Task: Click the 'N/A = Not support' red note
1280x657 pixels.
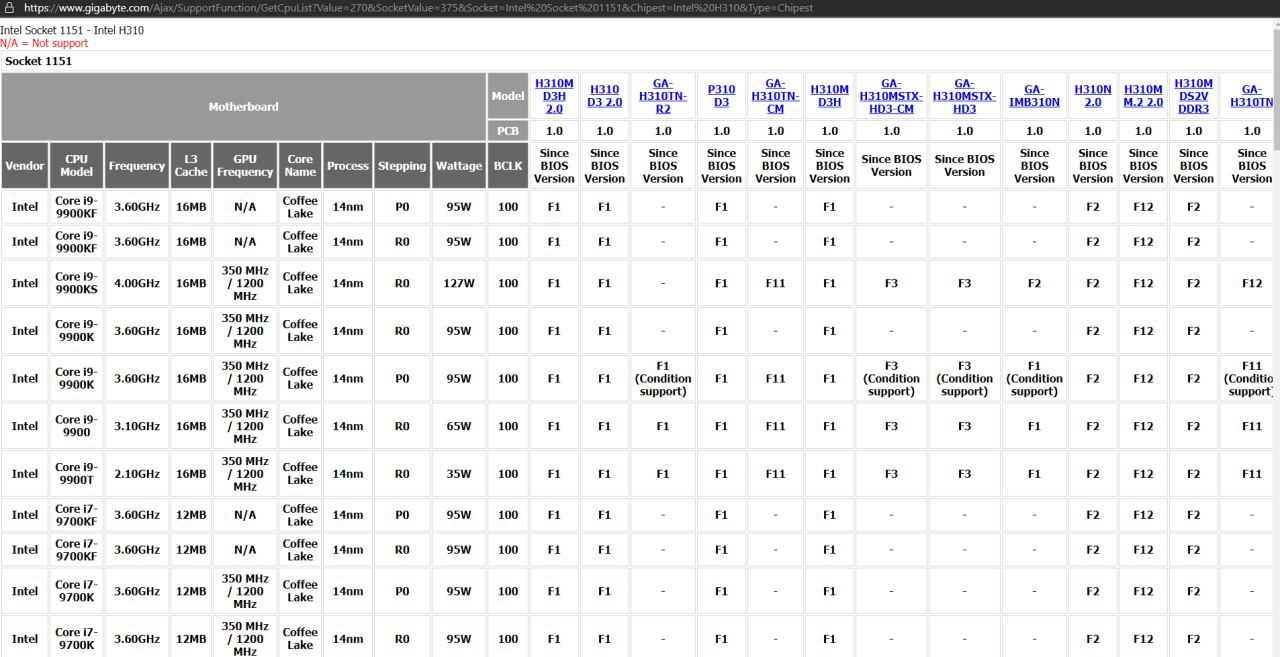Action: [x=44, y=43]
